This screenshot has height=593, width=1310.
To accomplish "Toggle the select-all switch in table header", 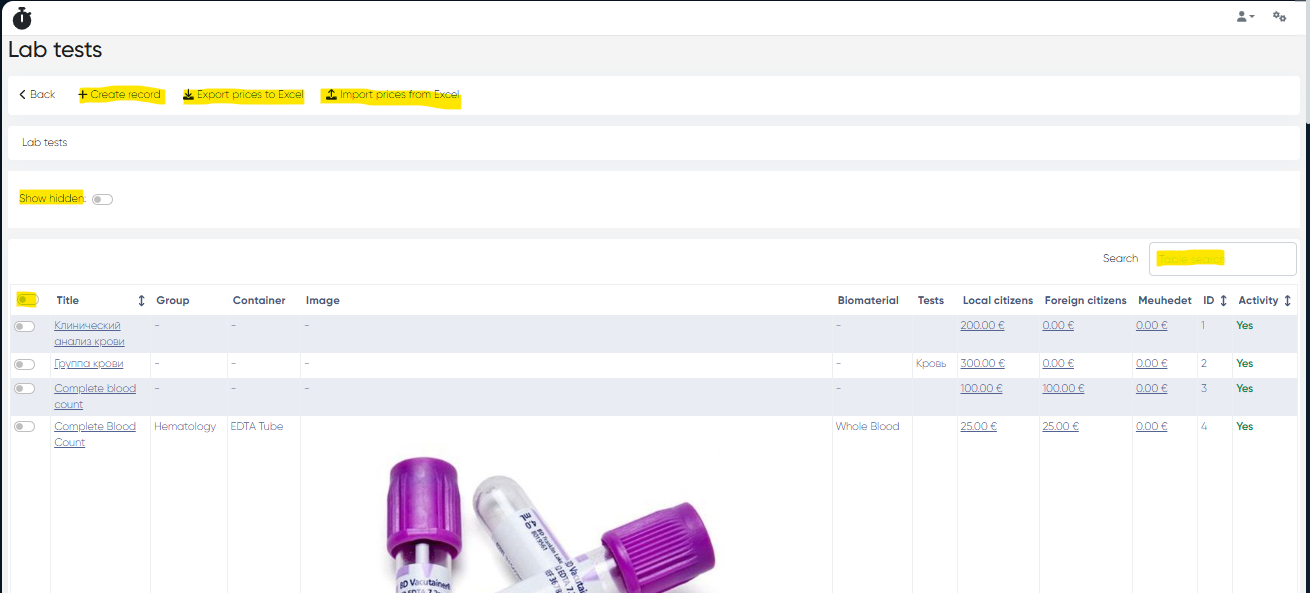I will [x=26, y=300].
